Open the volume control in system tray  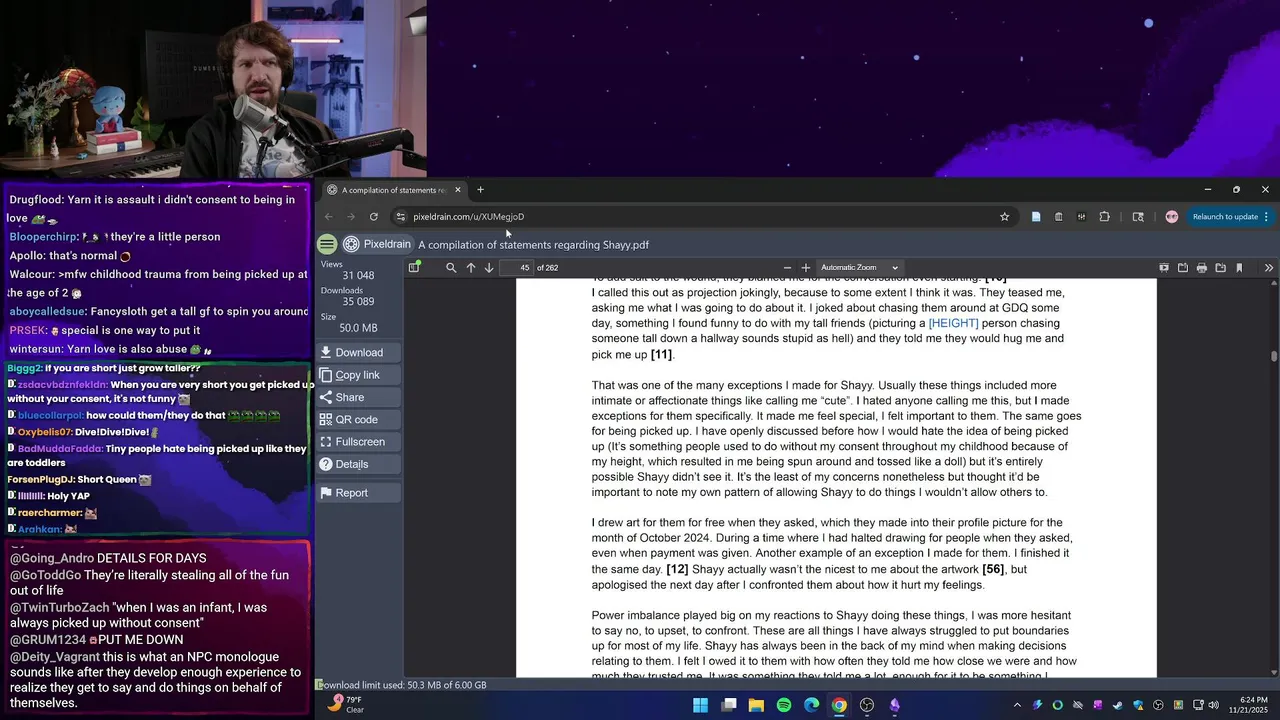click(1213, 705)
